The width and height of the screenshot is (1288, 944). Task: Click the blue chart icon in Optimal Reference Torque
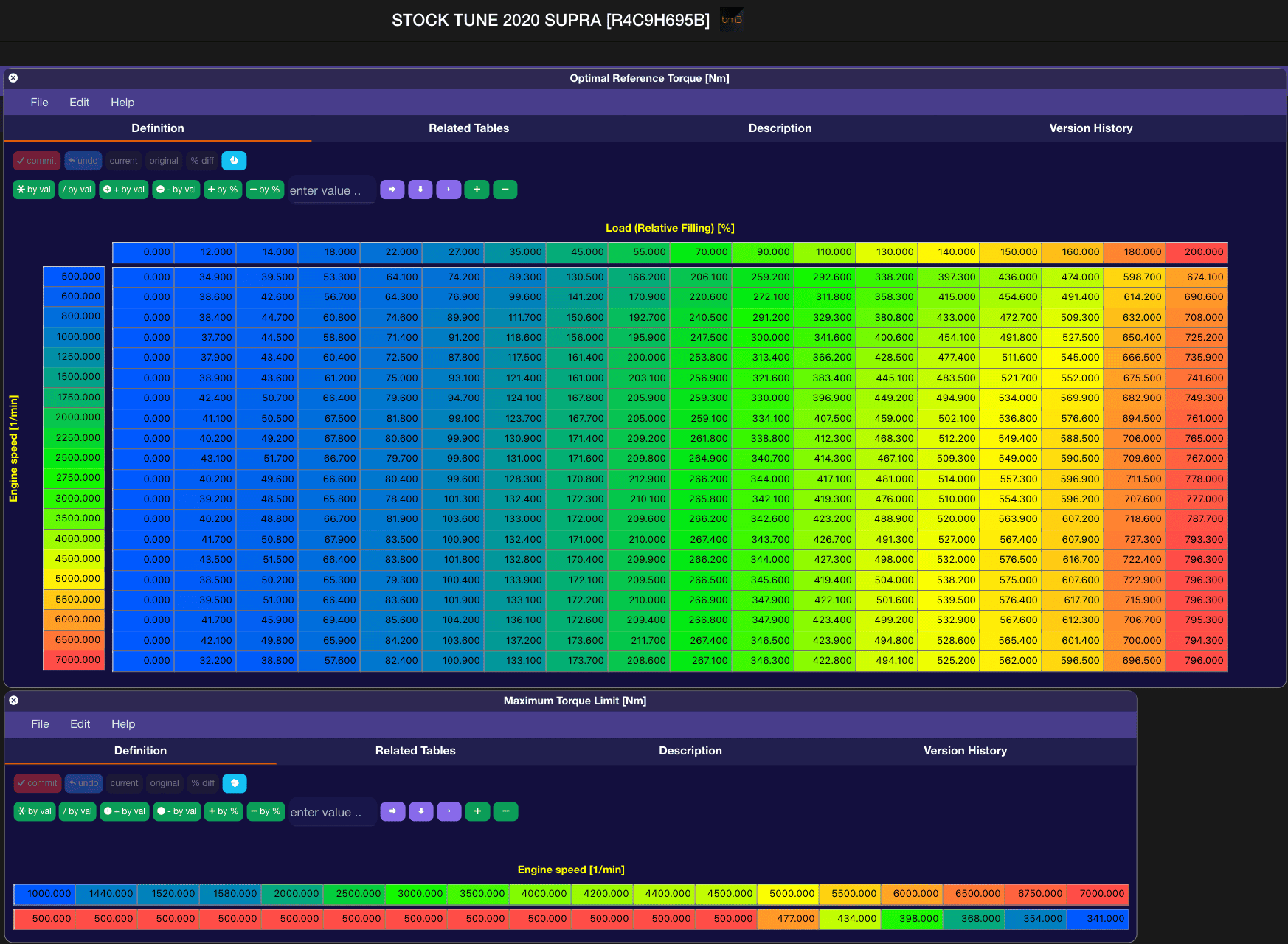tap(234, 161)
